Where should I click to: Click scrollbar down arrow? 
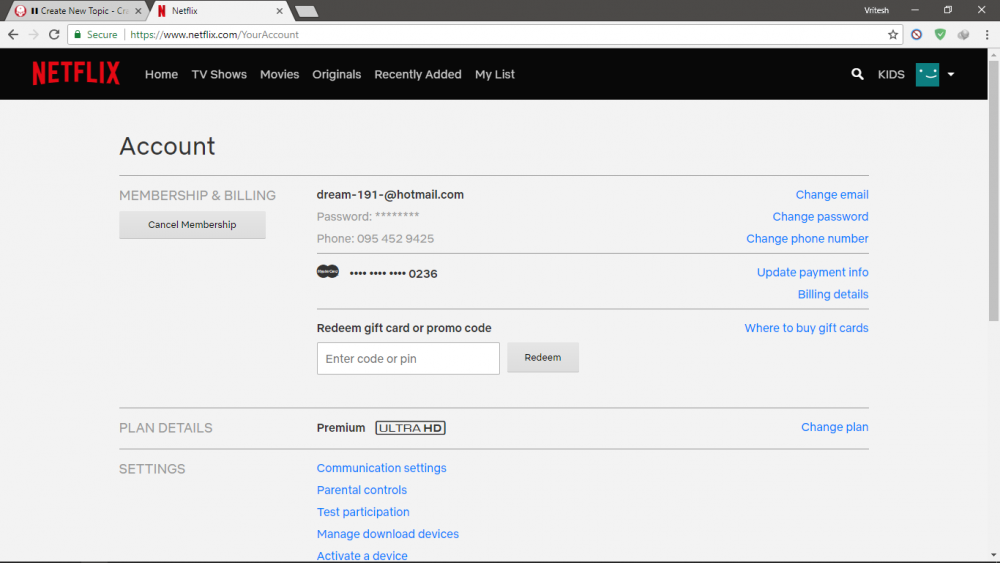point(994,555)
